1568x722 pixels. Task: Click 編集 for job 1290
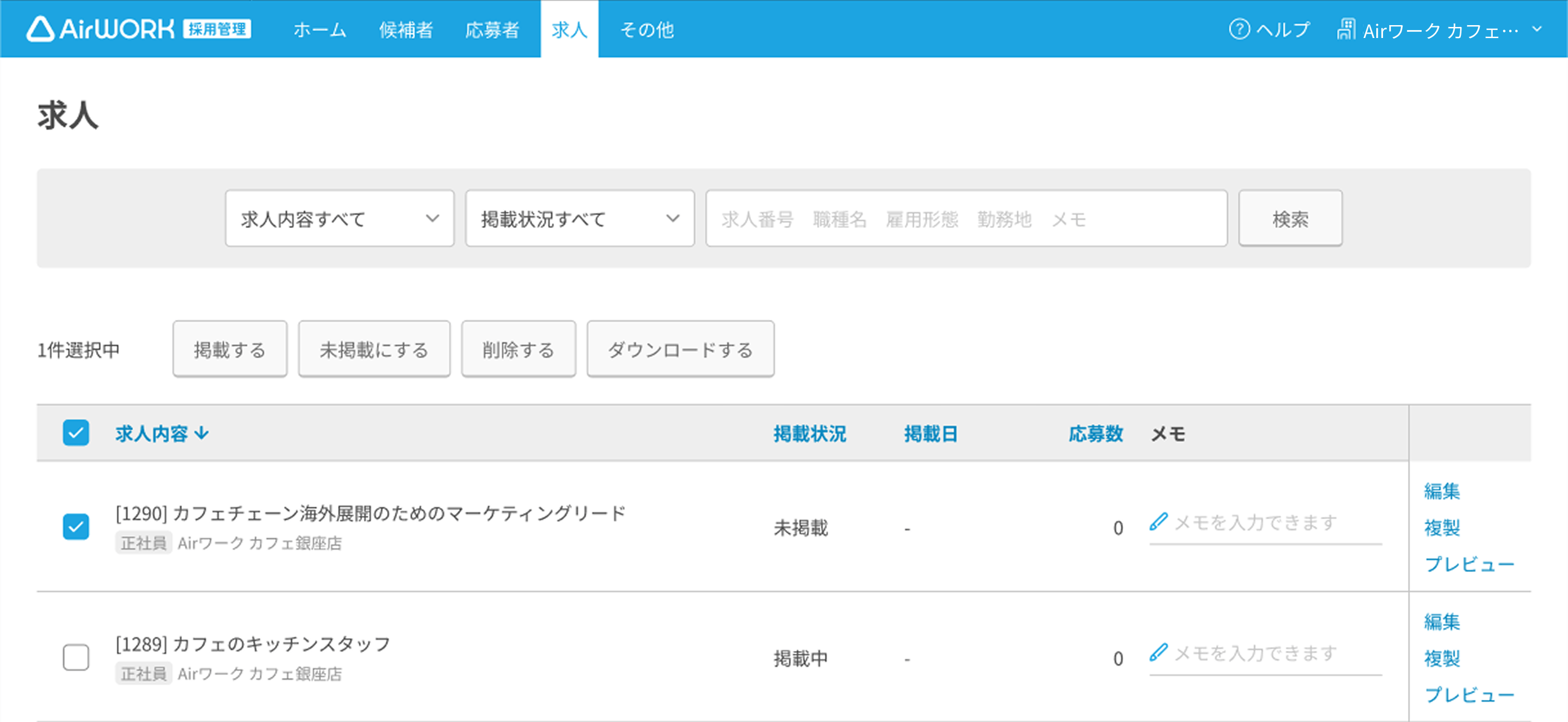1442,491
